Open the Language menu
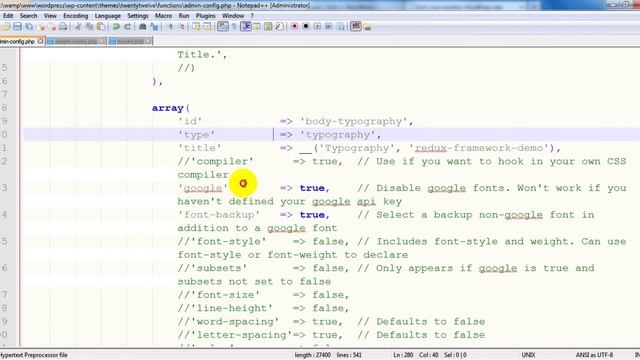 [x=108, y=16]
